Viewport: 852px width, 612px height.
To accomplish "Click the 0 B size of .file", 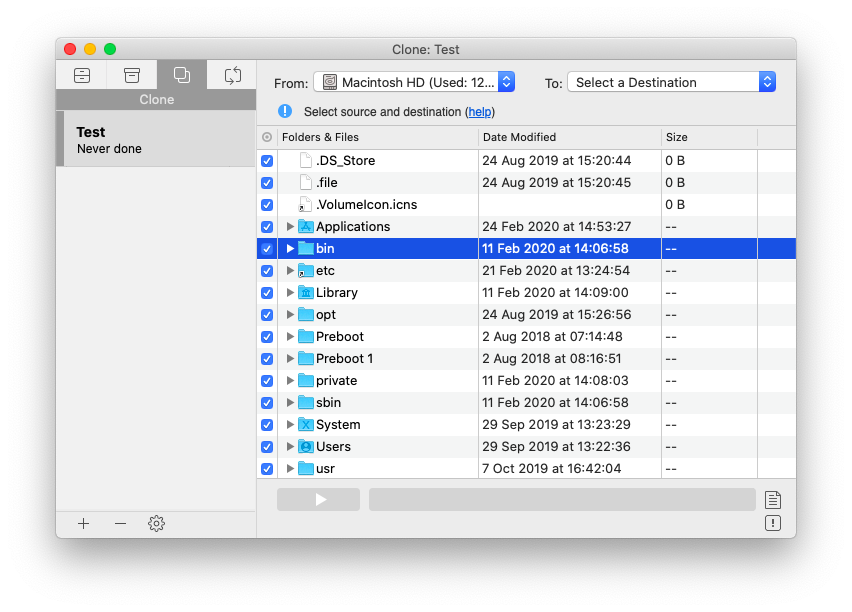I will coord(675,183).
